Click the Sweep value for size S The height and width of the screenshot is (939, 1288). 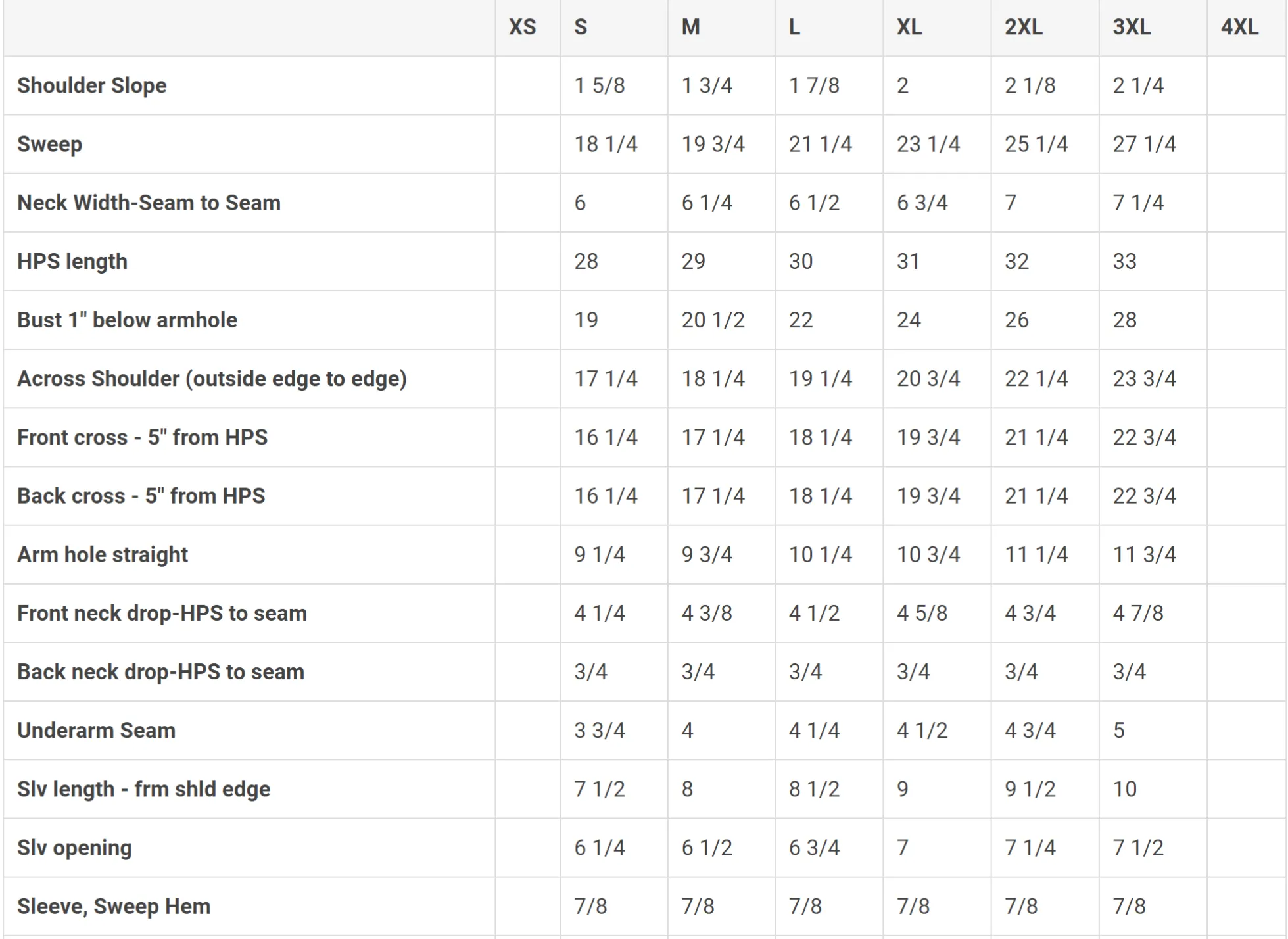[606, 144]
